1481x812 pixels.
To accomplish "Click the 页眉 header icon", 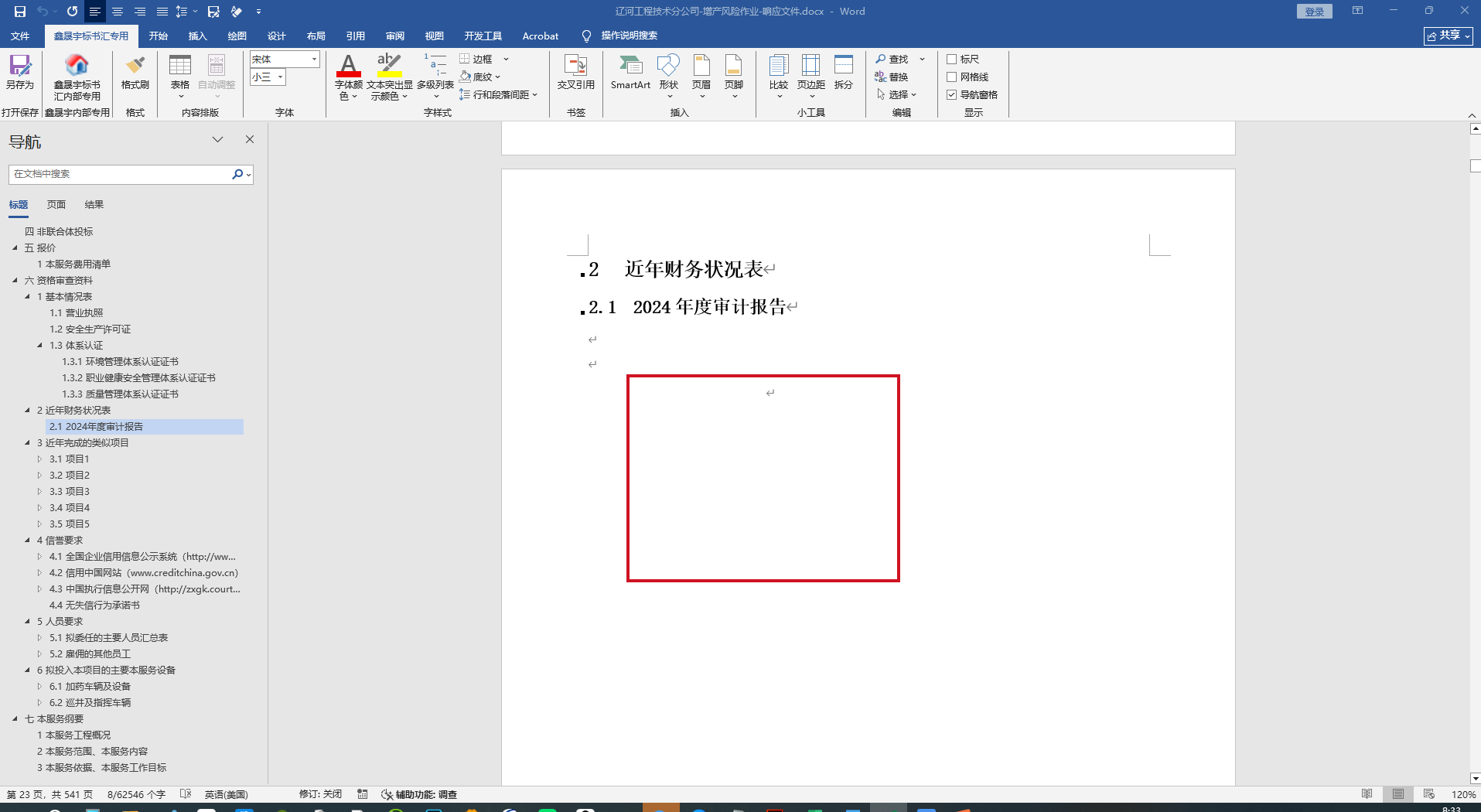I will coord(701,76).
